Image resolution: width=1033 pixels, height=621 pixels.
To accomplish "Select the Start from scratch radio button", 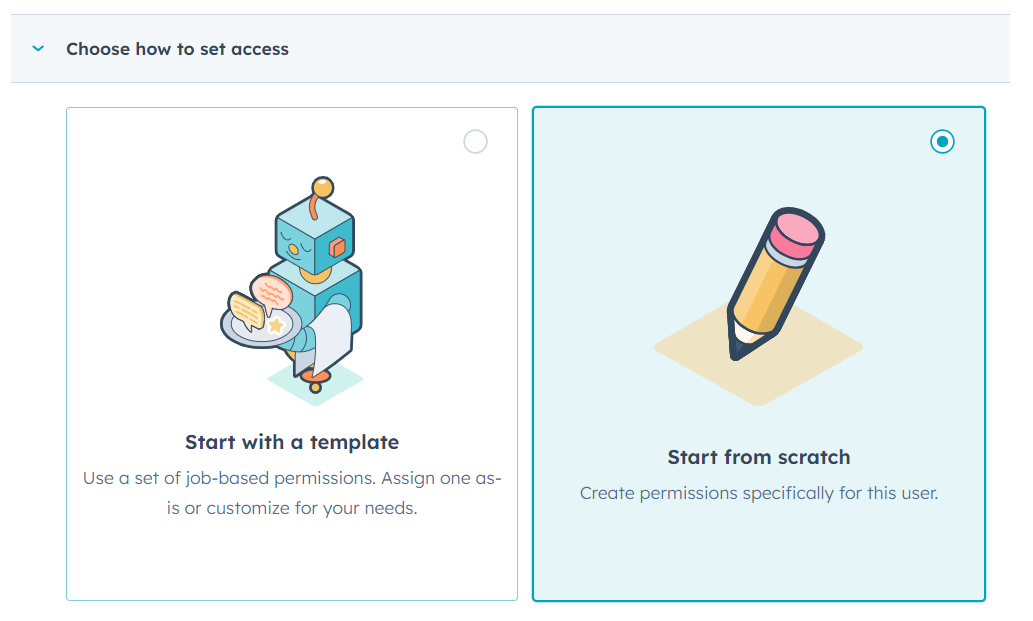I will pyautogui.click(x=942, y=142).
